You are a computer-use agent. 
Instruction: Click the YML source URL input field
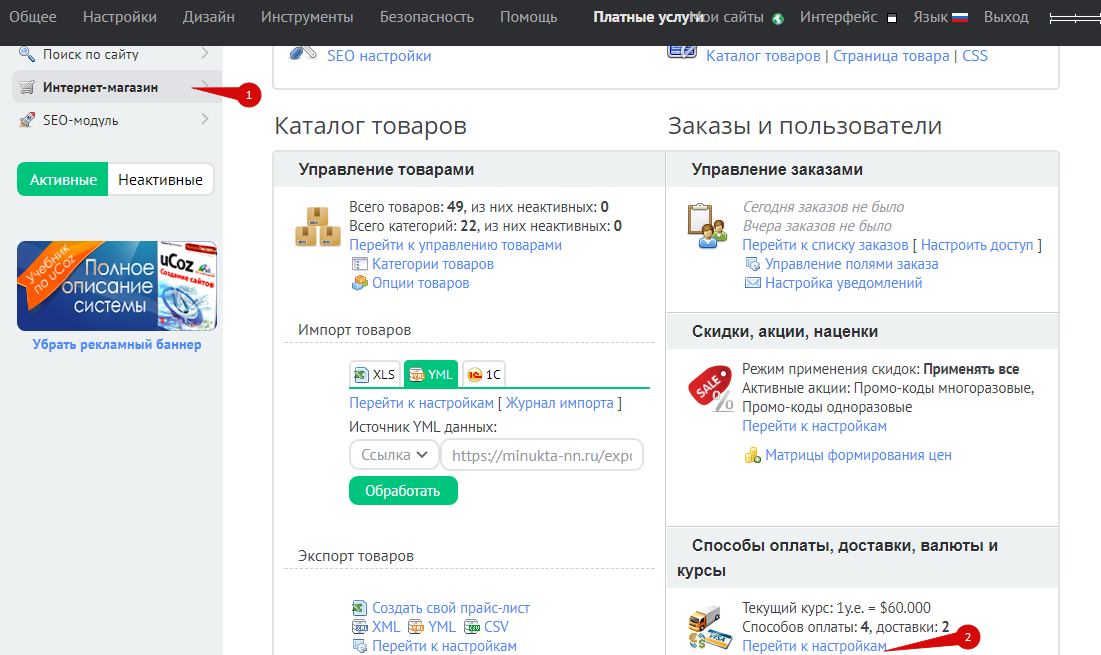click(542, 455)
